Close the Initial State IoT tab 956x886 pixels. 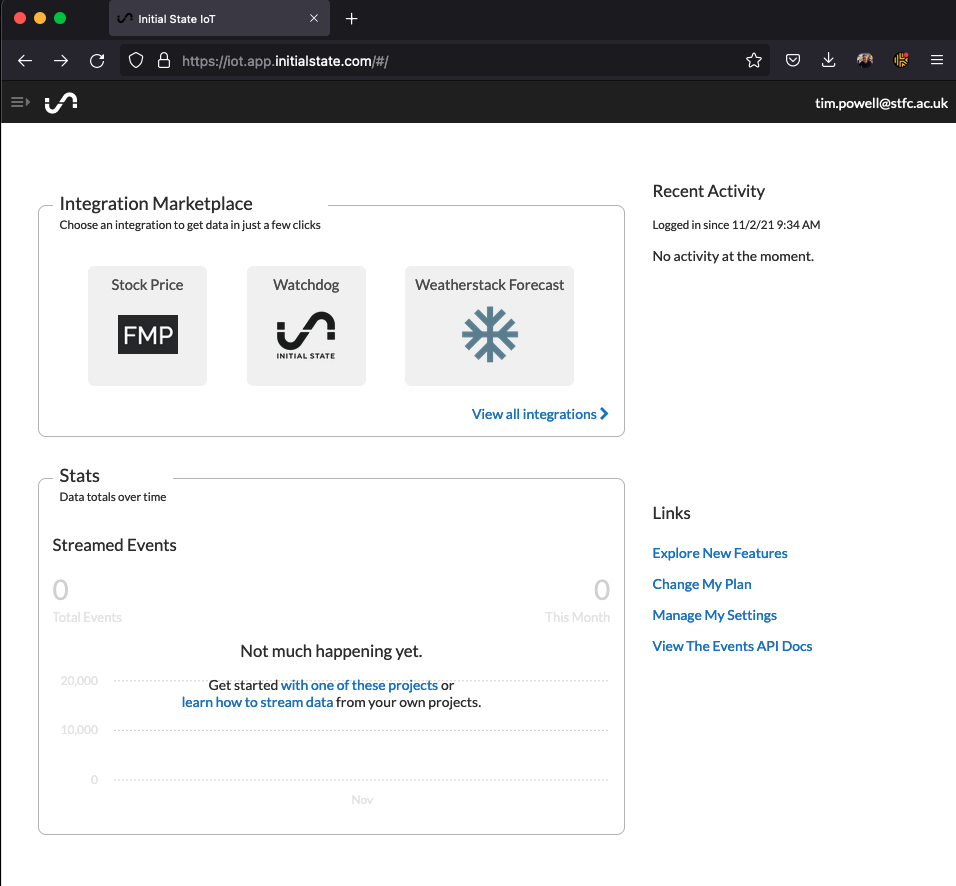click(314, 18)
